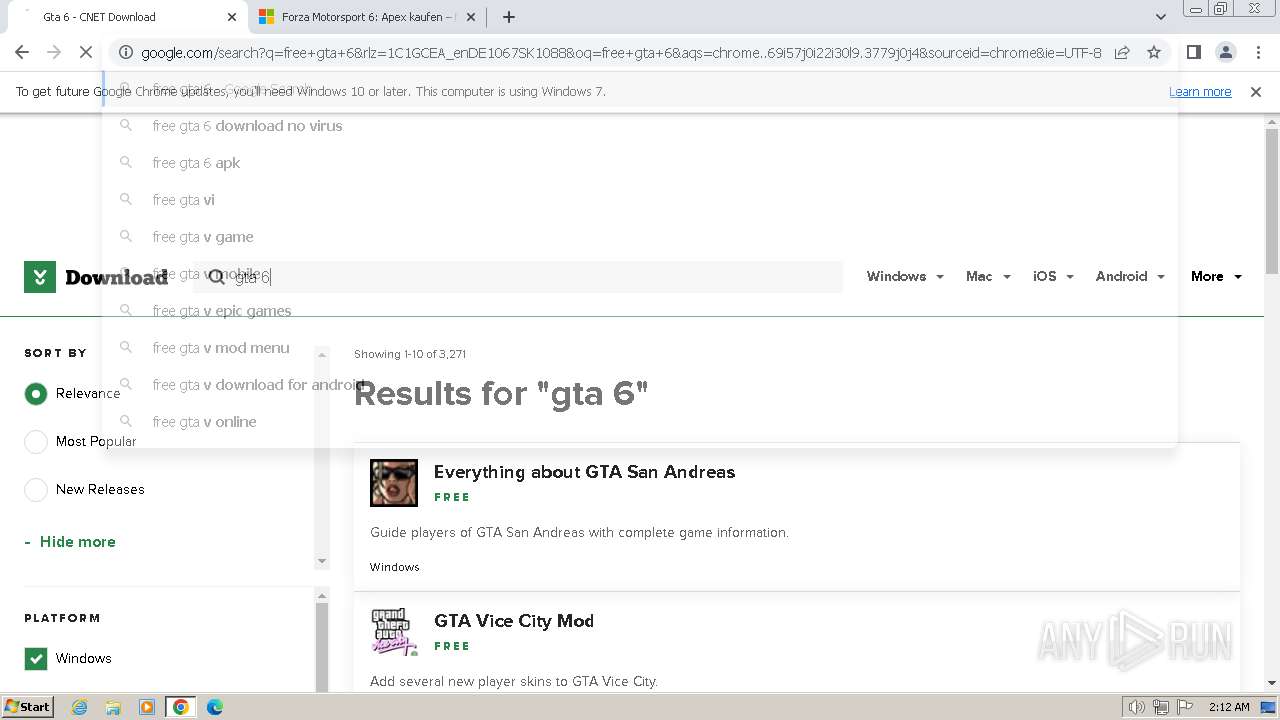This screenshot has height=720, width=1280.
Task: Open Everything about GTA San Andreas thumbnail
Action: (x=394, y=483)
